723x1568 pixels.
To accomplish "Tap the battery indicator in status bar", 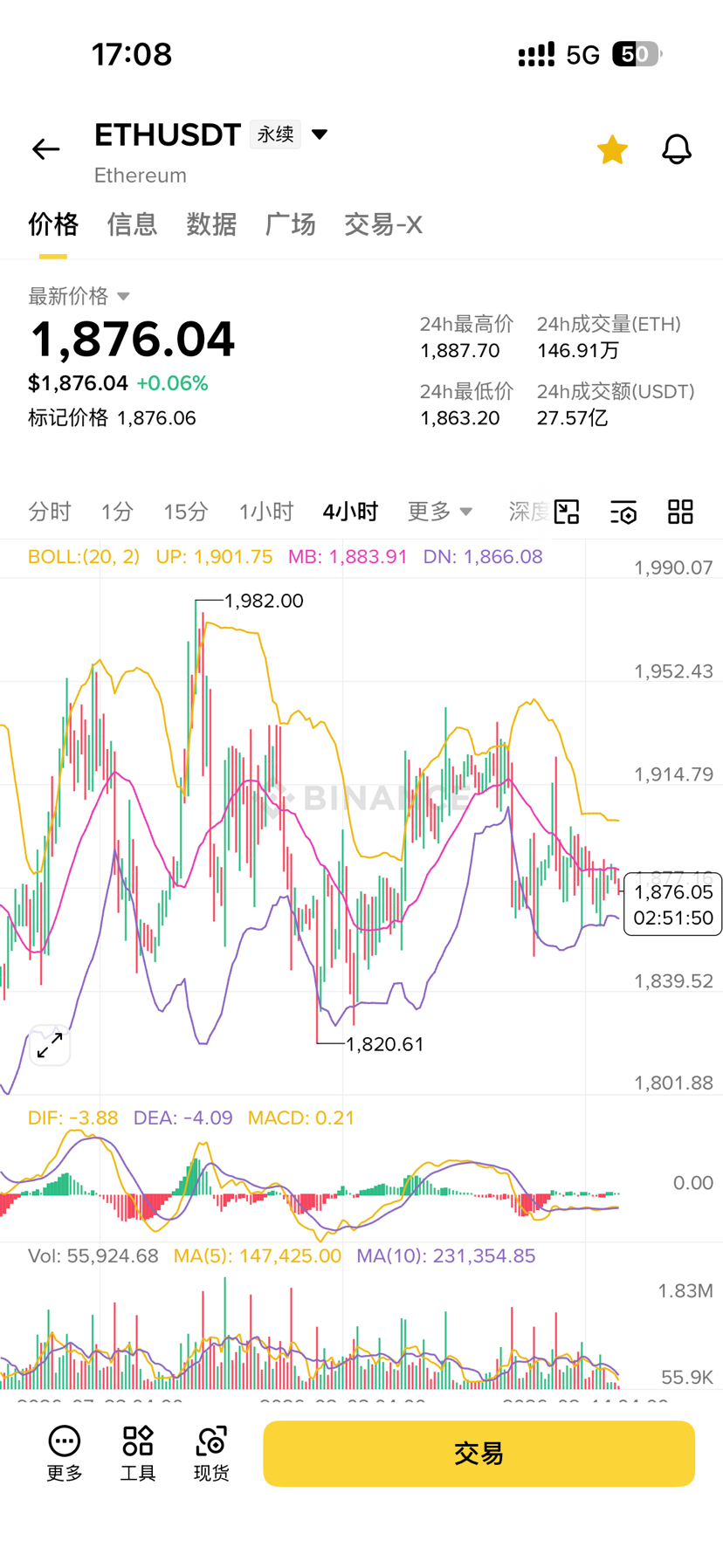I will 637,54.
